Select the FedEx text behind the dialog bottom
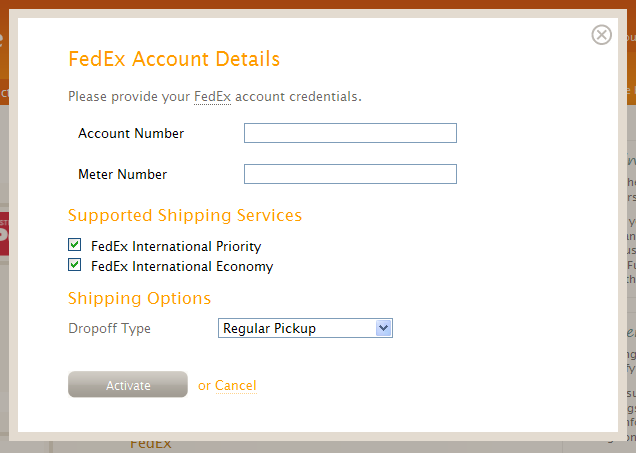636x453 pixels. coord(150,445)
